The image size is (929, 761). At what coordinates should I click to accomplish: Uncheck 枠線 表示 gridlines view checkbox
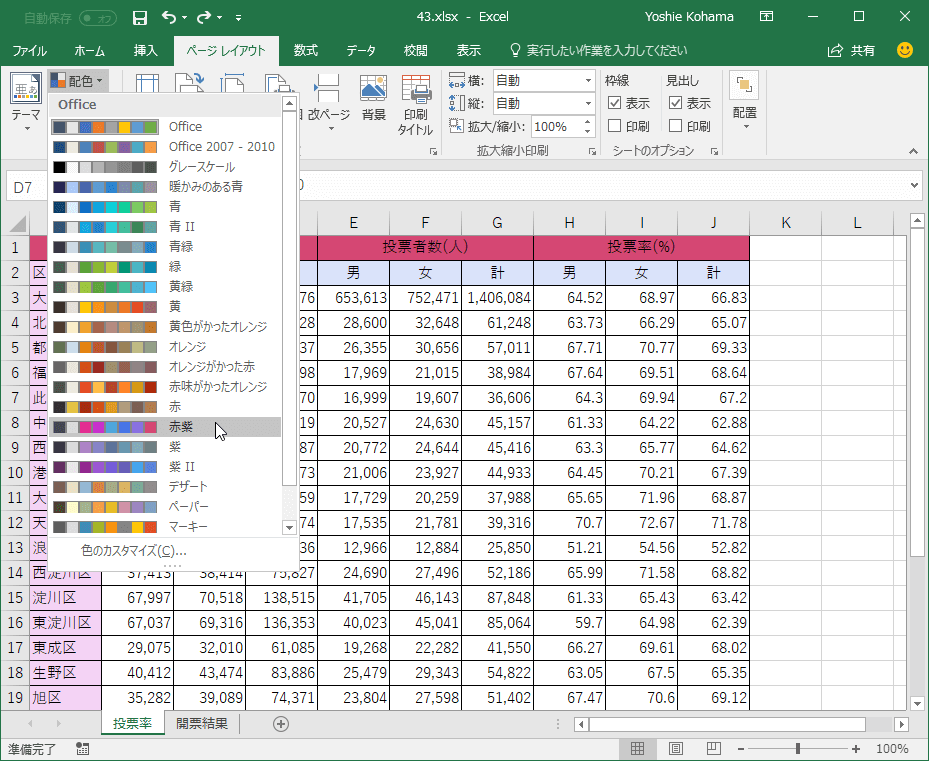pos(615,103)
